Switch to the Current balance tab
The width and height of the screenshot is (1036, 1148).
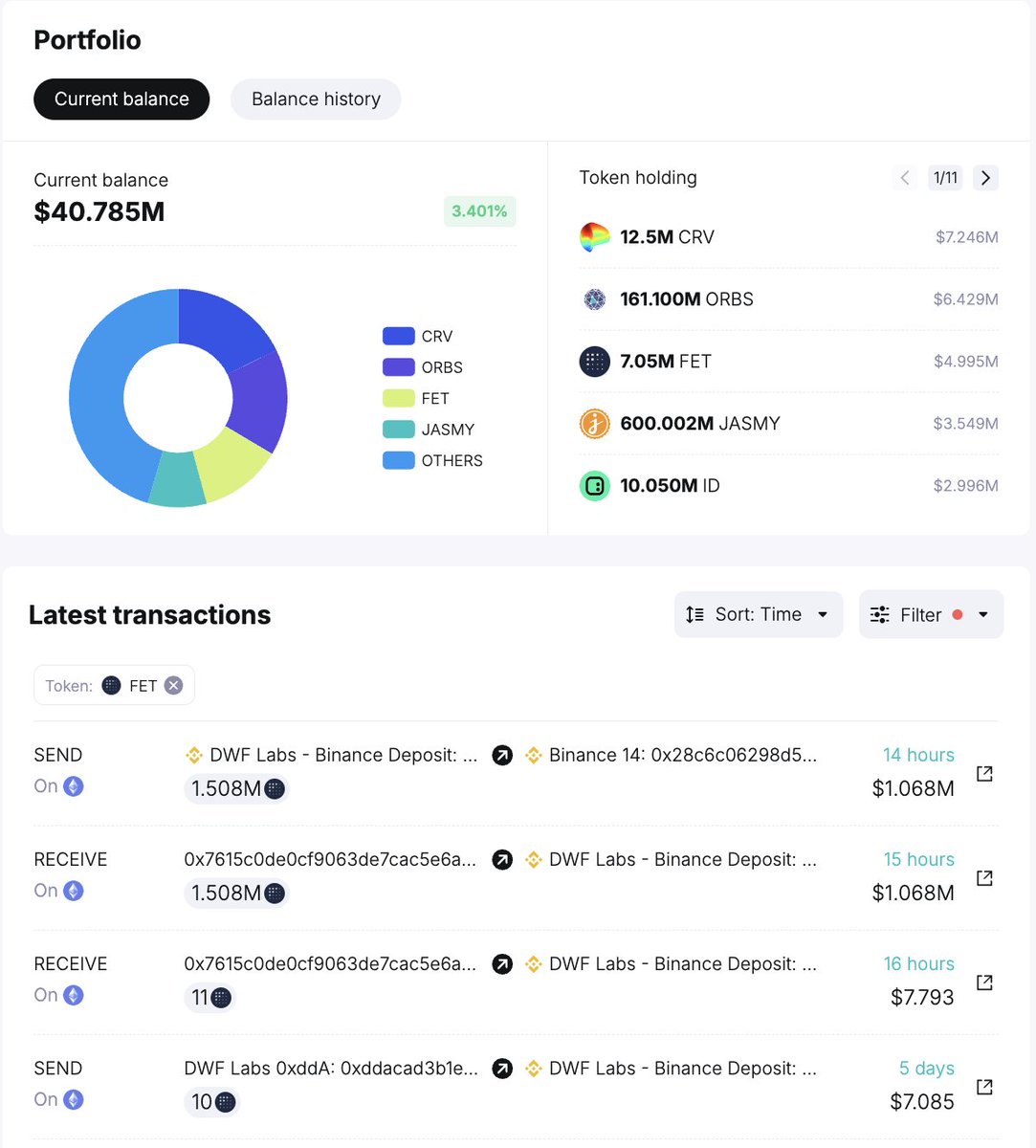(121, 99)
